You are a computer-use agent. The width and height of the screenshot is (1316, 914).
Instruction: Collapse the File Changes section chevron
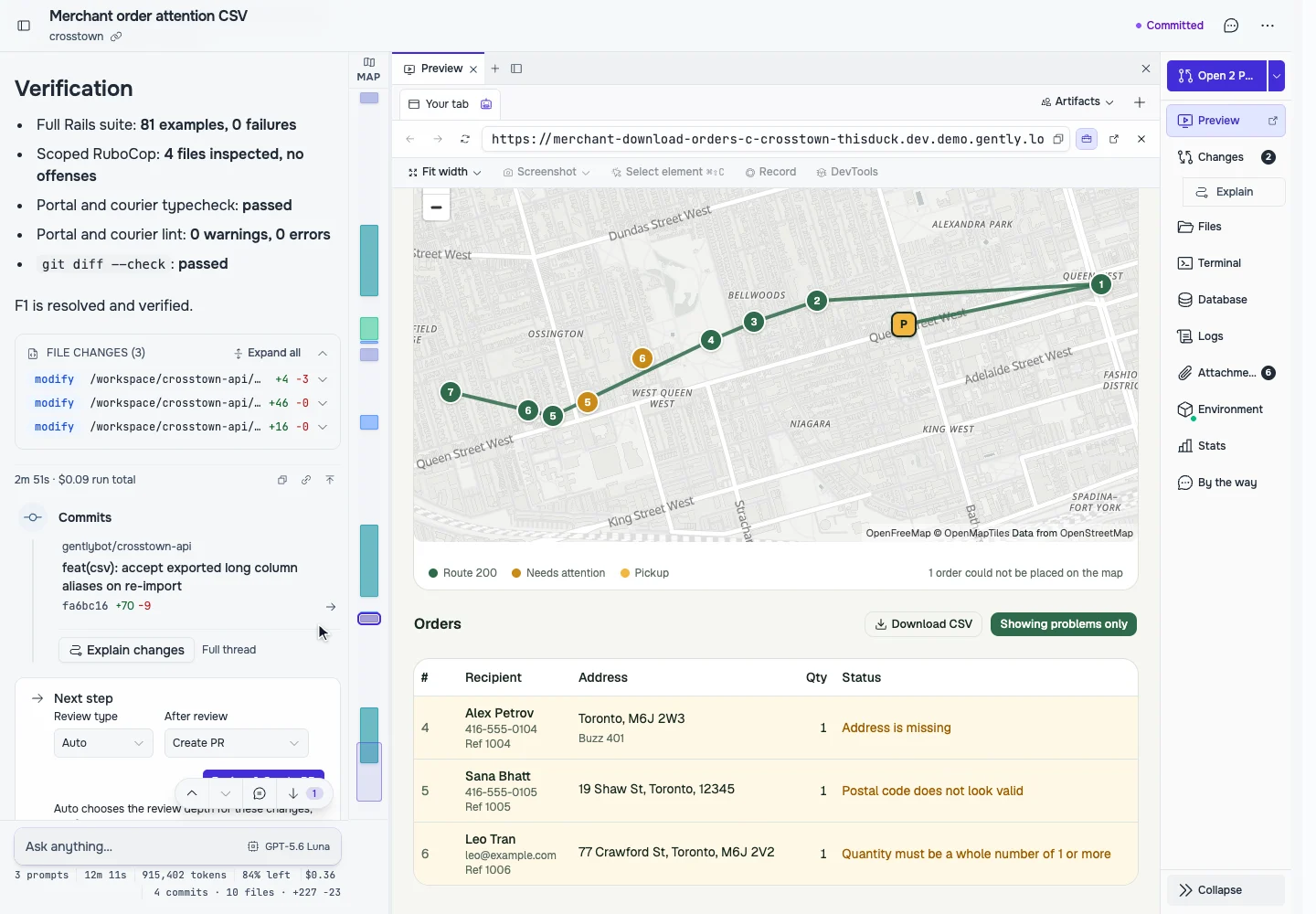point(323,353)
